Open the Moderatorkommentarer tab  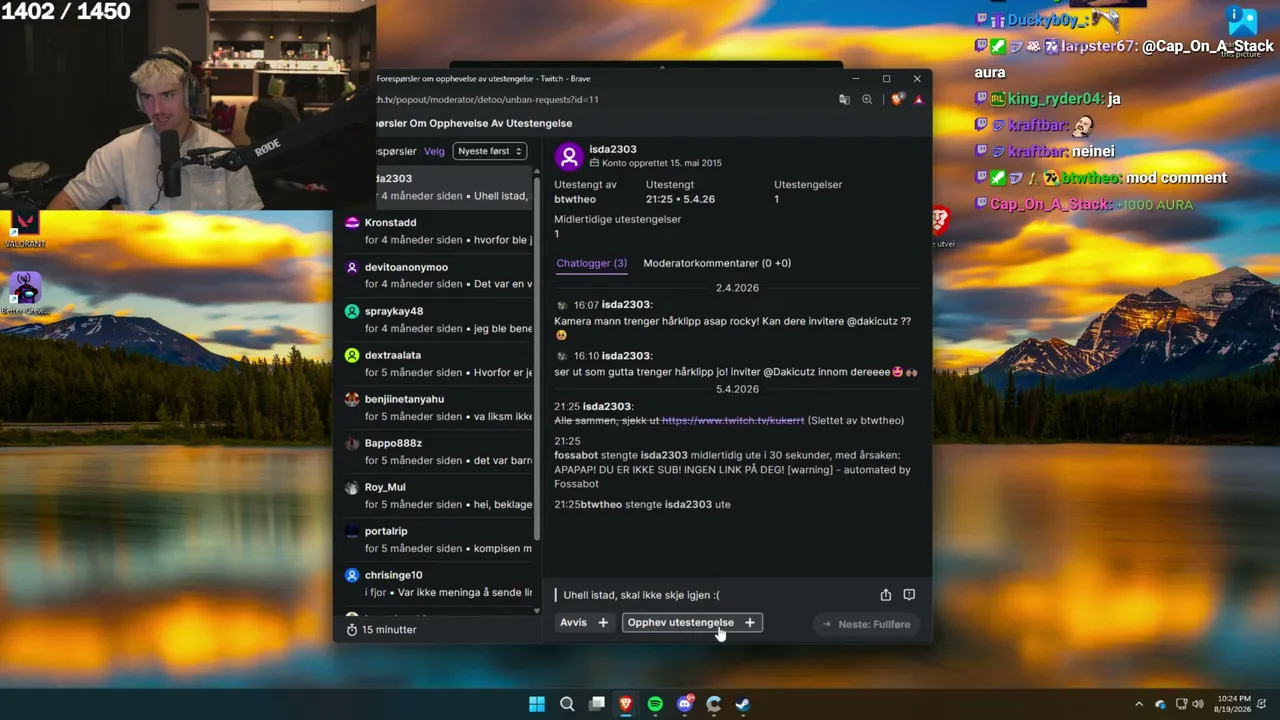717,263
